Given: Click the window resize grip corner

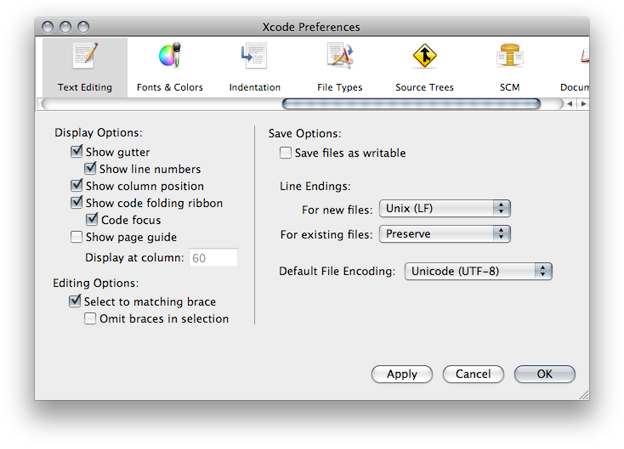Looking at the screenshot, I should [x=584, y=394].
